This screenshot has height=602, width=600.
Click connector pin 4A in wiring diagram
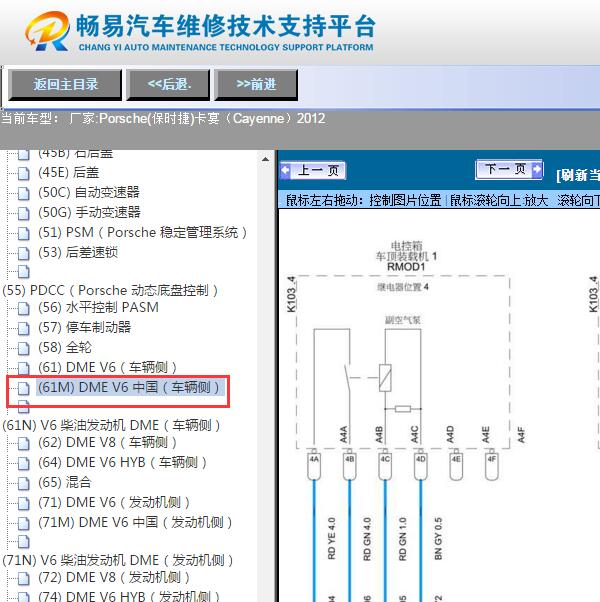314,465
